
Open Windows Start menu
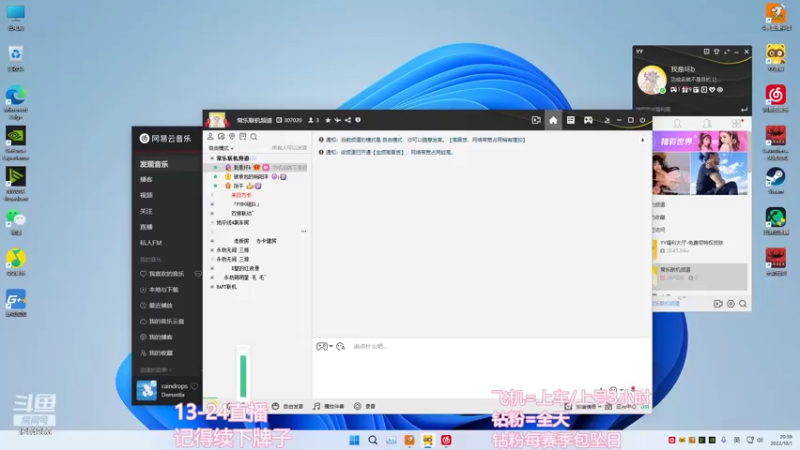click(x=354, y=440)
